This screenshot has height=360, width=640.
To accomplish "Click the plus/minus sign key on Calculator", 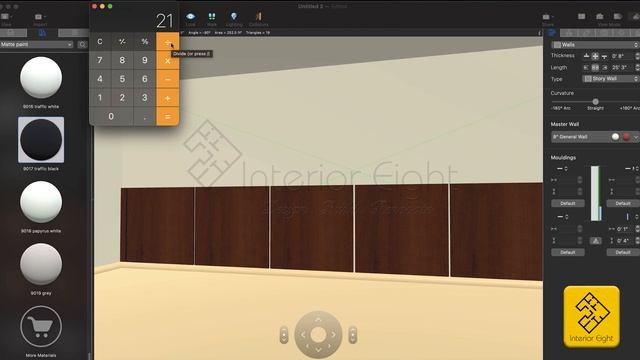I will [x=122, y=42].
